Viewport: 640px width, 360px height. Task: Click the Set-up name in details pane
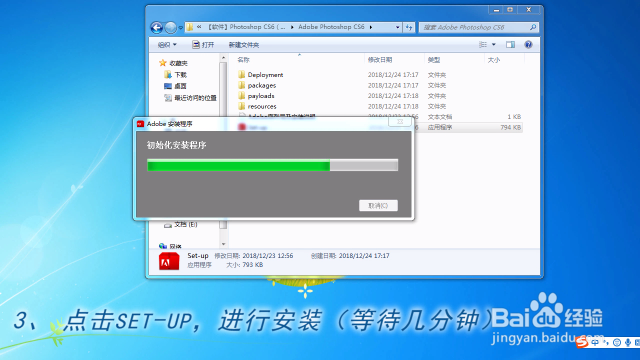point(198,256)
